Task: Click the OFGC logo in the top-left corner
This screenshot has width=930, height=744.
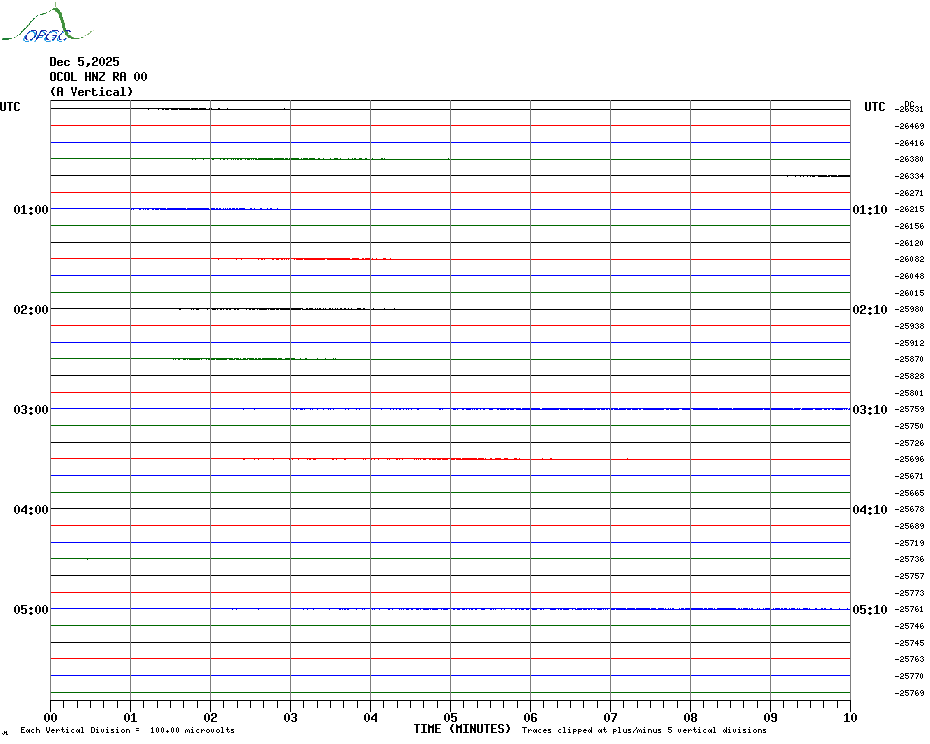Action: pos(36,26)
